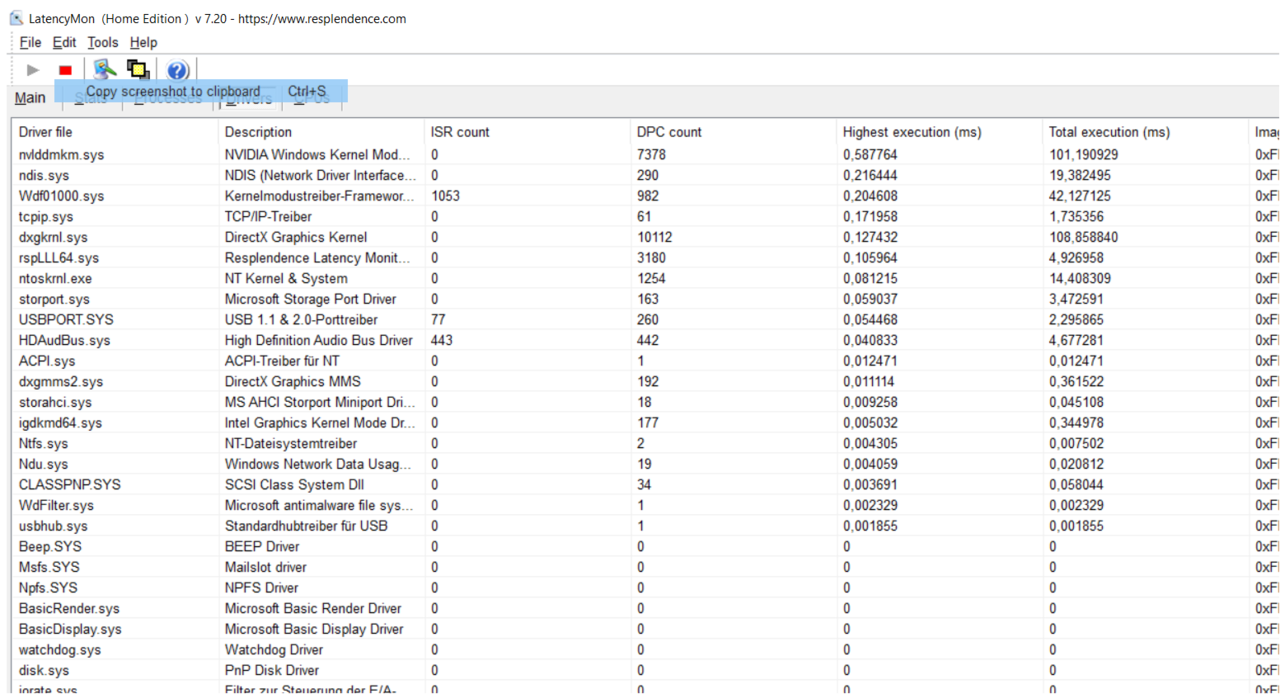This screenshot has height=694, width=1280.
Task: Select the BasicRender.sys driver row
Action: [x=645, y=608]
